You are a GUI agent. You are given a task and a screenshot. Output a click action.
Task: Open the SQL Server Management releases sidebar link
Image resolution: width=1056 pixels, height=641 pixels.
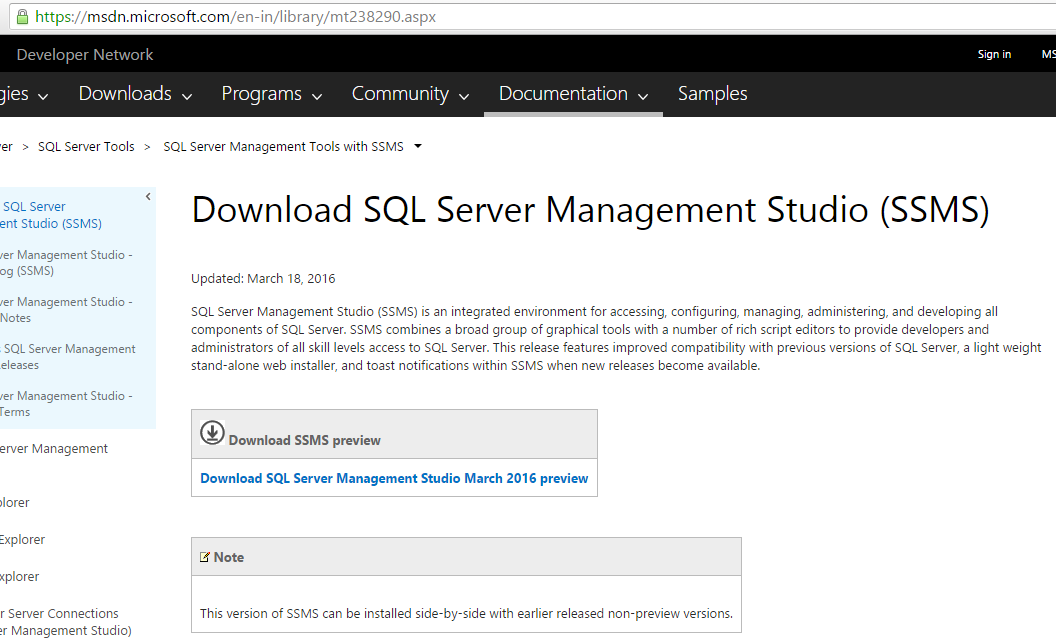point(67,357)
